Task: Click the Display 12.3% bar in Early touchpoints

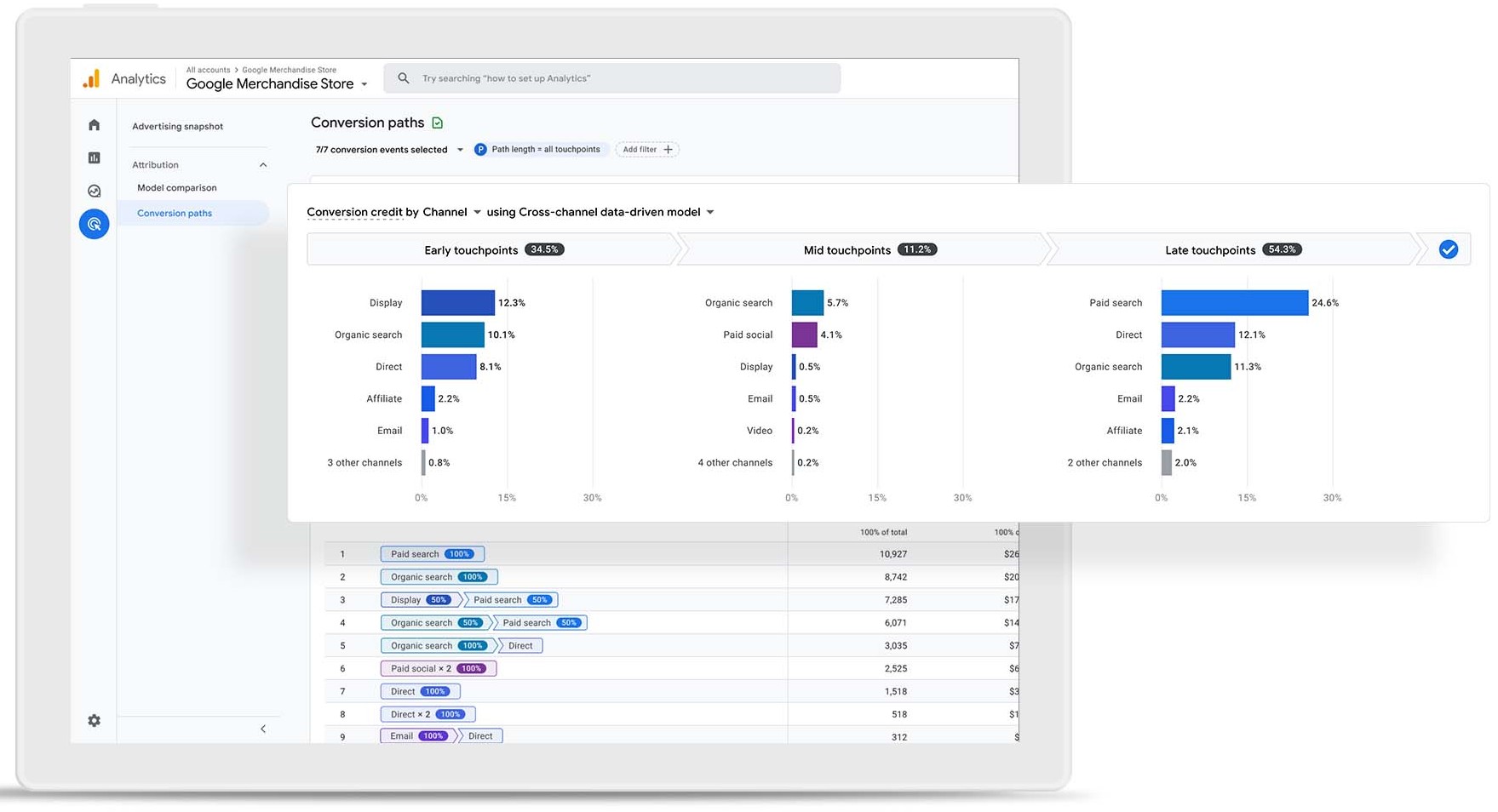Action: 457,303
